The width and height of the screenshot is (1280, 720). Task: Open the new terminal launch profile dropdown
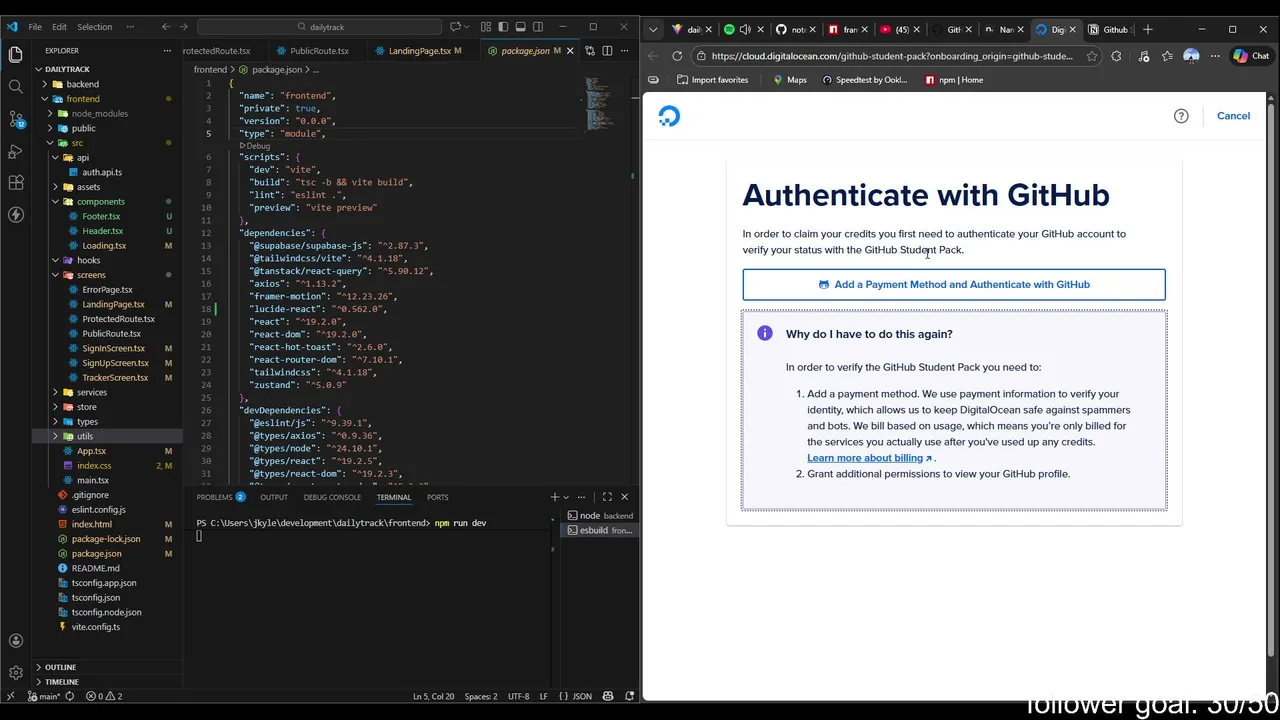(566, 497)
